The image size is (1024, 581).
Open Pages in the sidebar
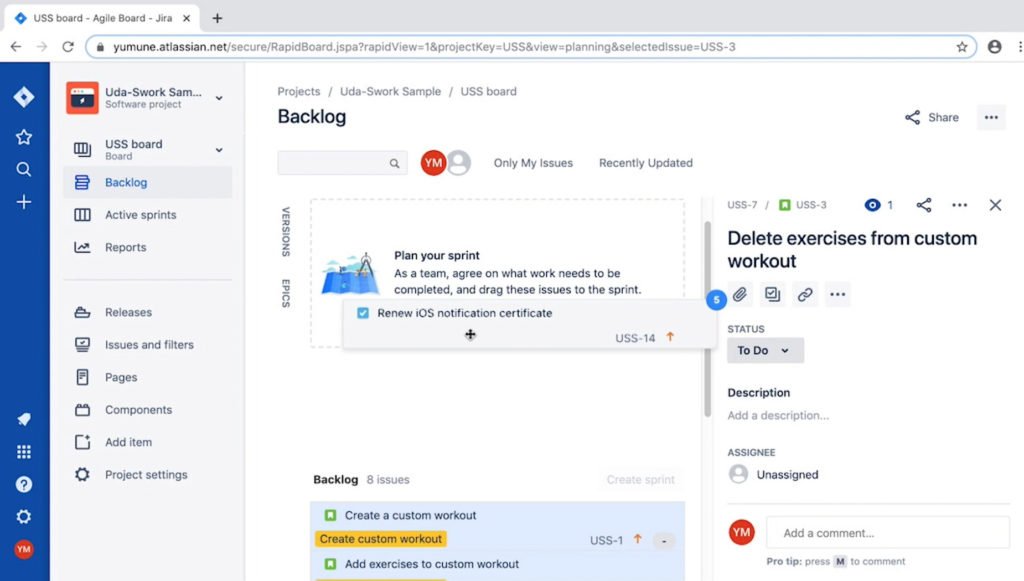tap(148, 377)
